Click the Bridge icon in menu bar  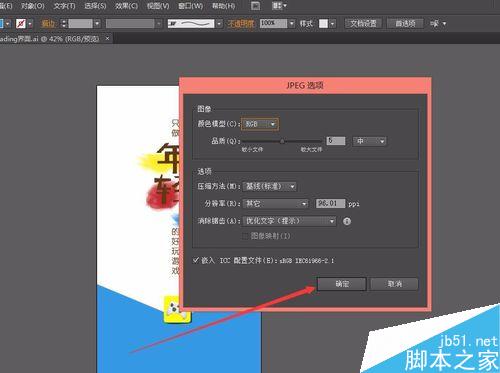click(256, 6)
